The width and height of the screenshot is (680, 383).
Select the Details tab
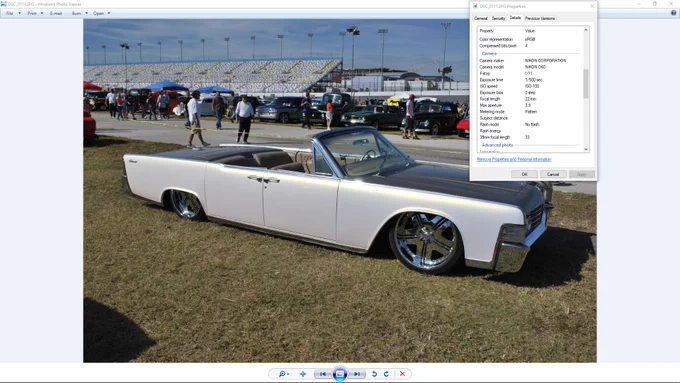click(x=515, y=18)
